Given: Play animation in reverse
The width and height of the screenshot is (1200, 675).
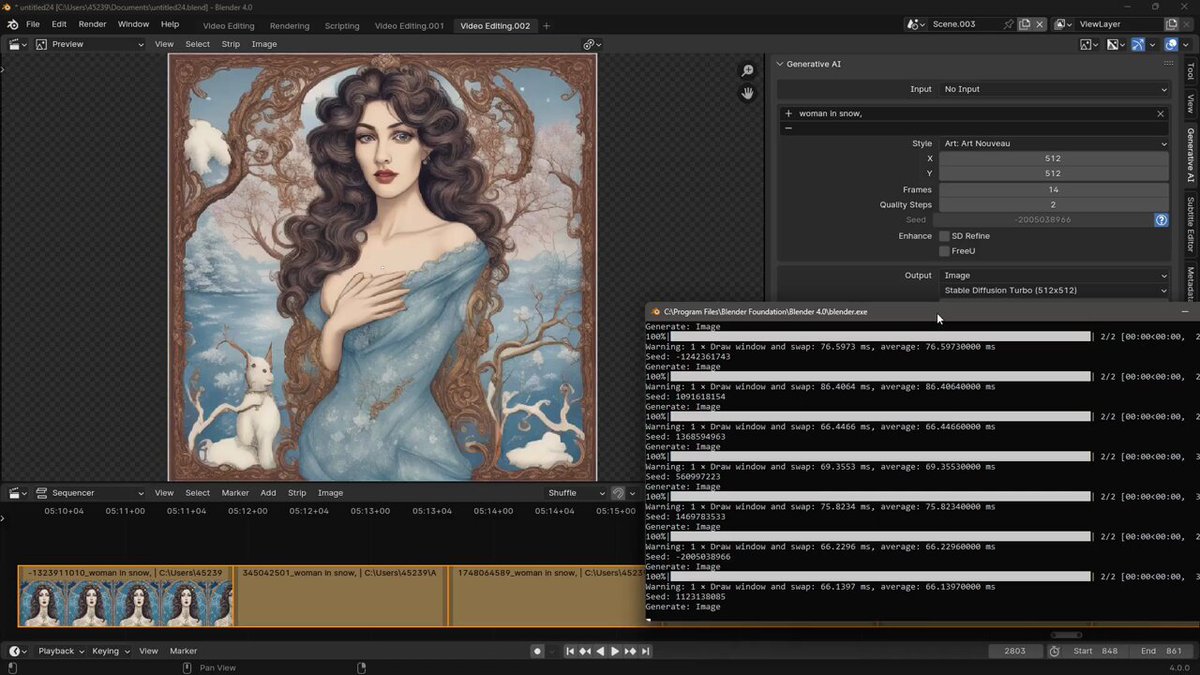Looking at the screenshot, I should [x=600, y=651].
